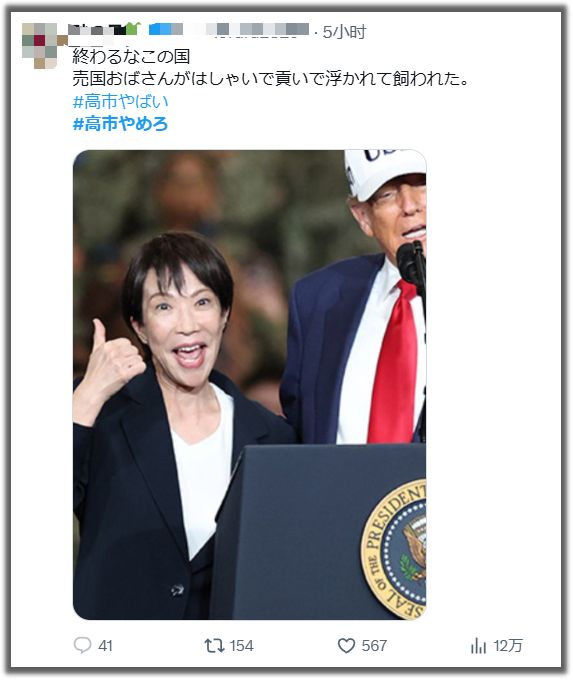This screenshot has height=680, width=573.
Task: Like the tweet with the heart icon
Action: 346,646
